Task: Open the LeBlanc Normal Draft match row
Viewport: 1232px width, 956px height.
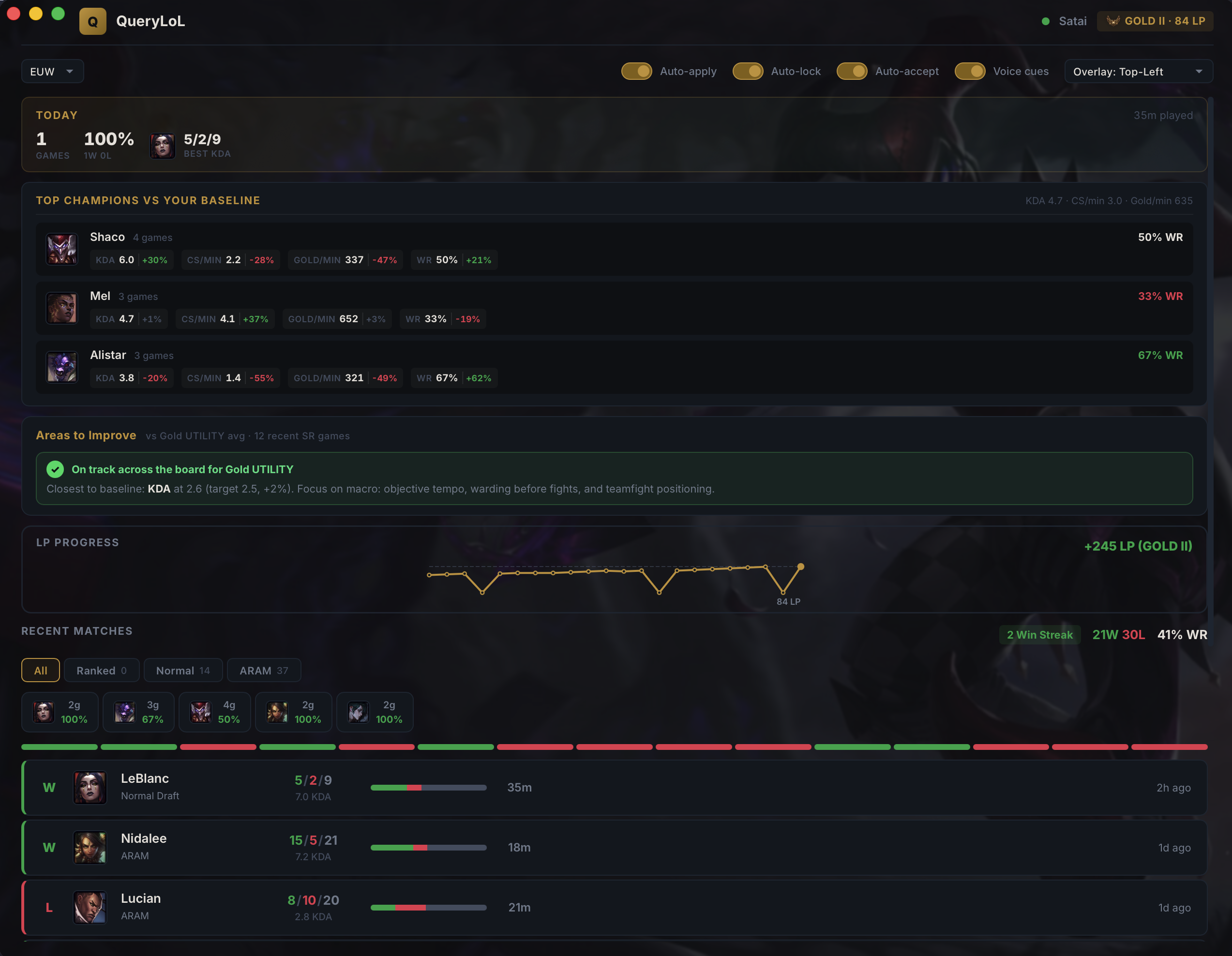Action: (x=615, y=787)
